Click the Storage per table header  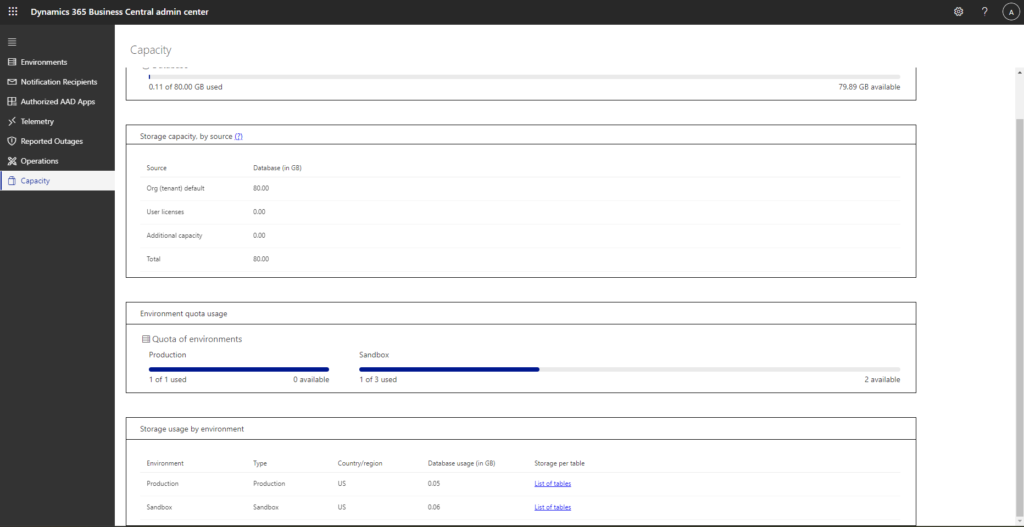559,463
